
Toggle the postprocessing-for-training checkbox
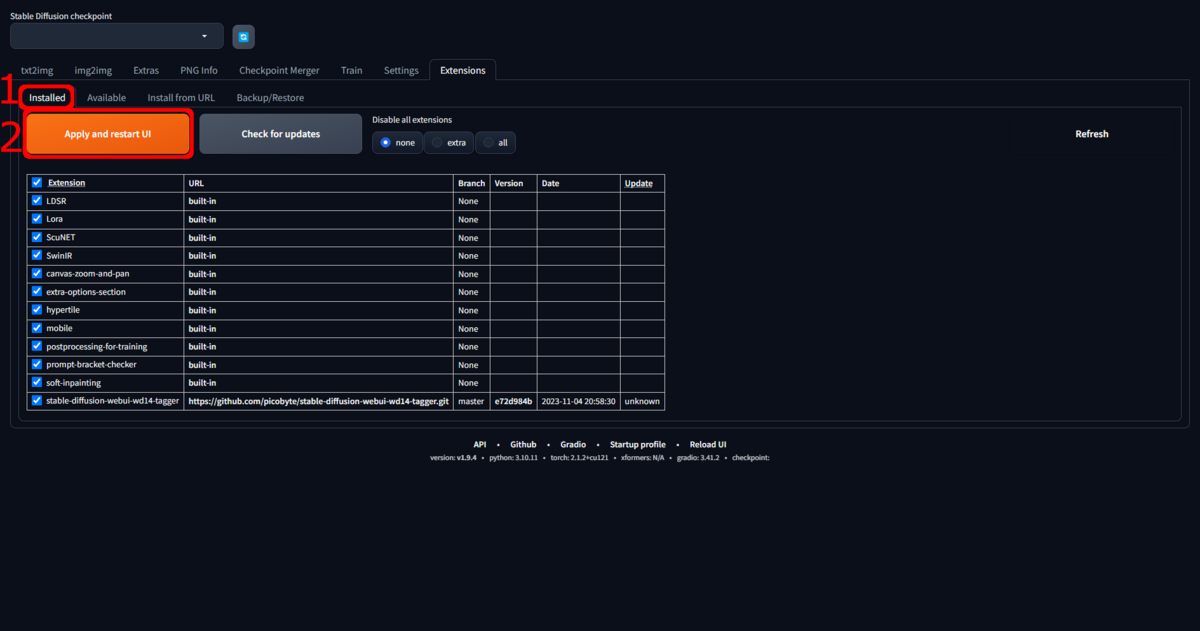pos(37,346)
